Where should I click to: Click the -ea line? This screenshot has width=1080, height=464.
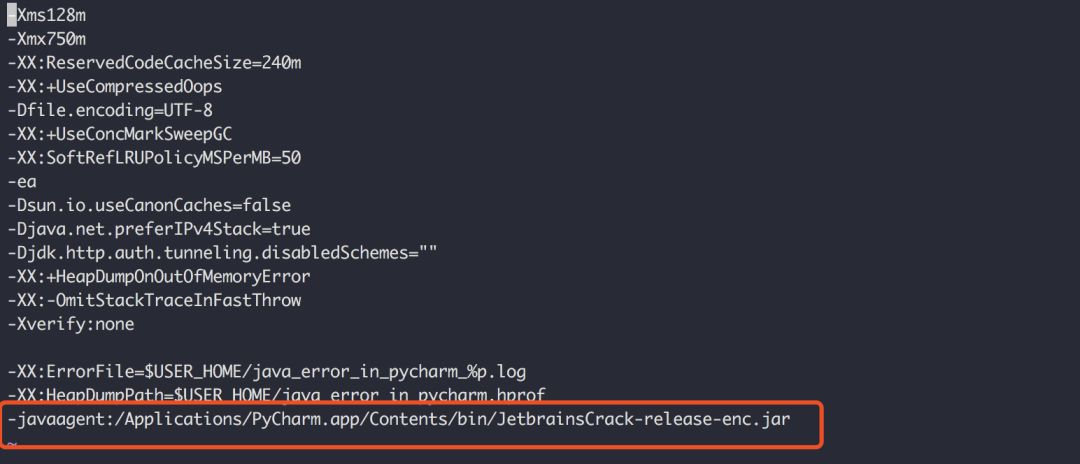click(x=22, y=182)
